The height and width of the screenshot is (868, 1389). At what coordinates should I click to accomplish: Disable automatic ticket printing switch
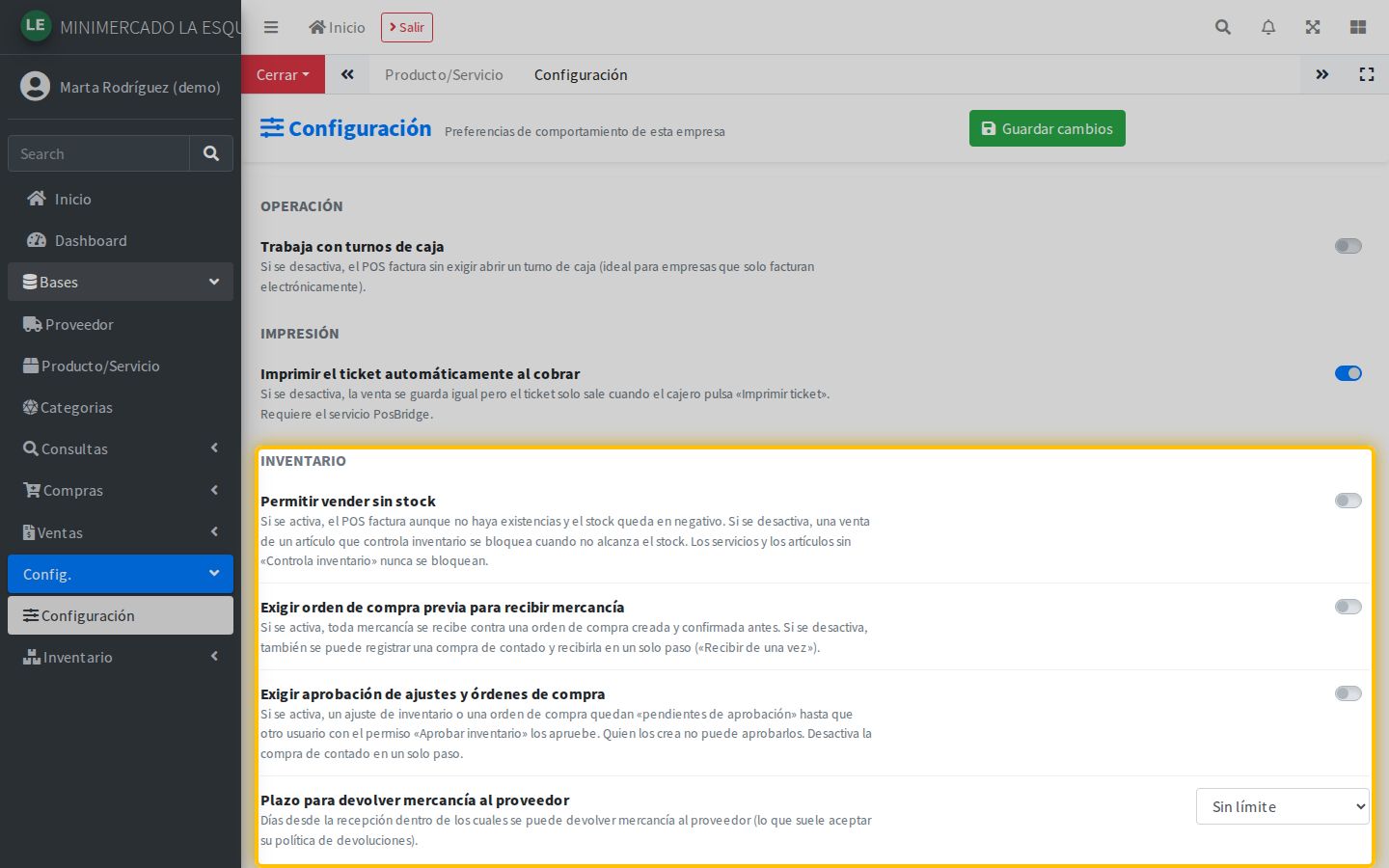point(1348,373)
